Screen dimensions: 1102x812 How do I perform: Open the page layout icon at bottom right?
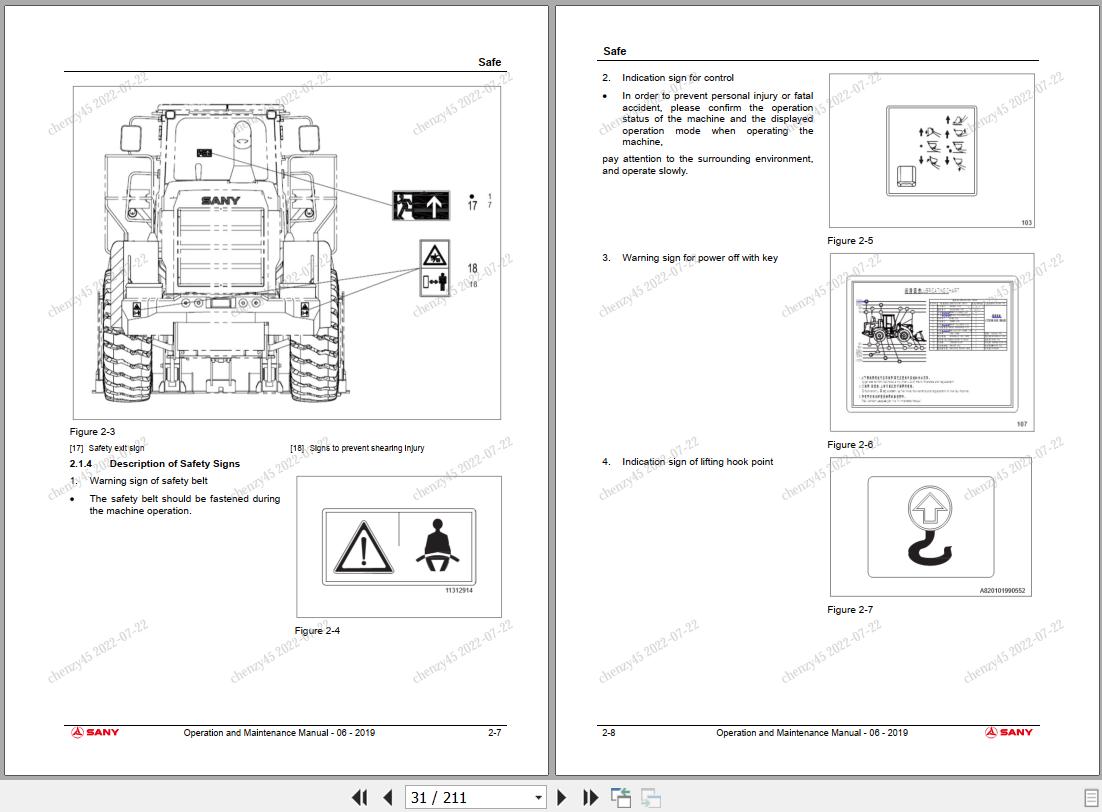[1091, 798]
